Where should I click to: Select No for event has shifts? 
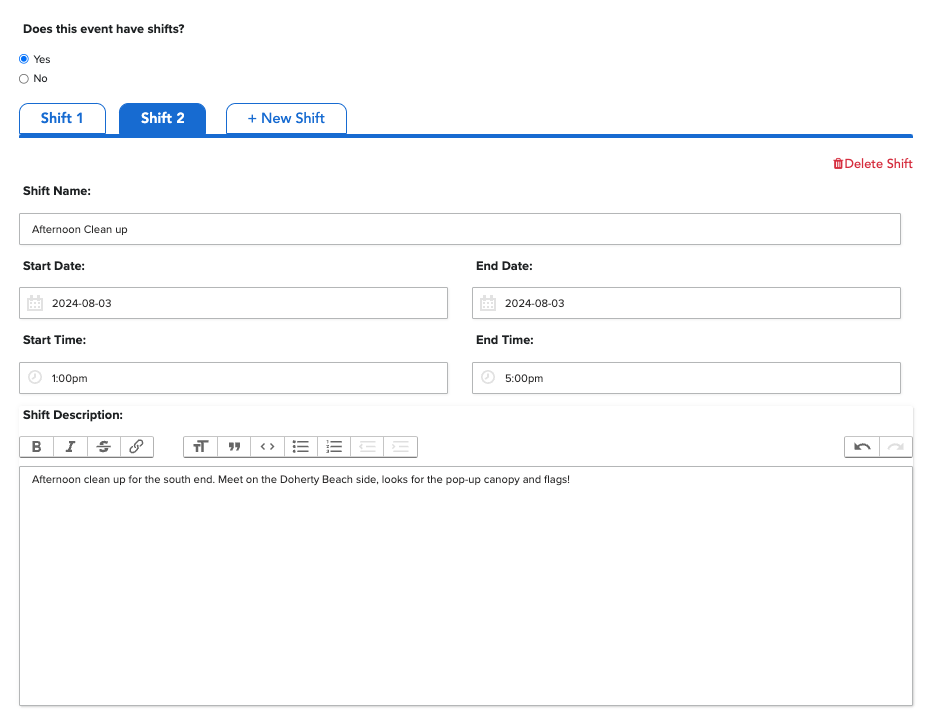tap(24, 79)
